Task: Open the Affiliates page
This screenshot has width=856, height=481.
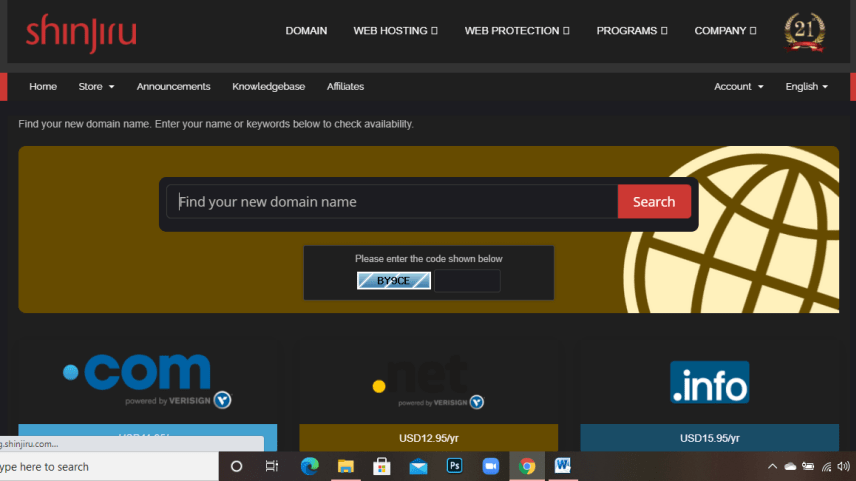Action: 345,87
